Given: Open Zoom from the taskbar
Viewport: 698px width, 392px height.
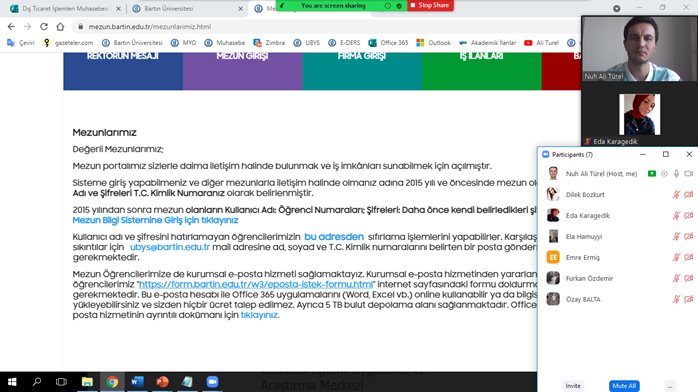Looking at the screenshot, I should point(212,382).
